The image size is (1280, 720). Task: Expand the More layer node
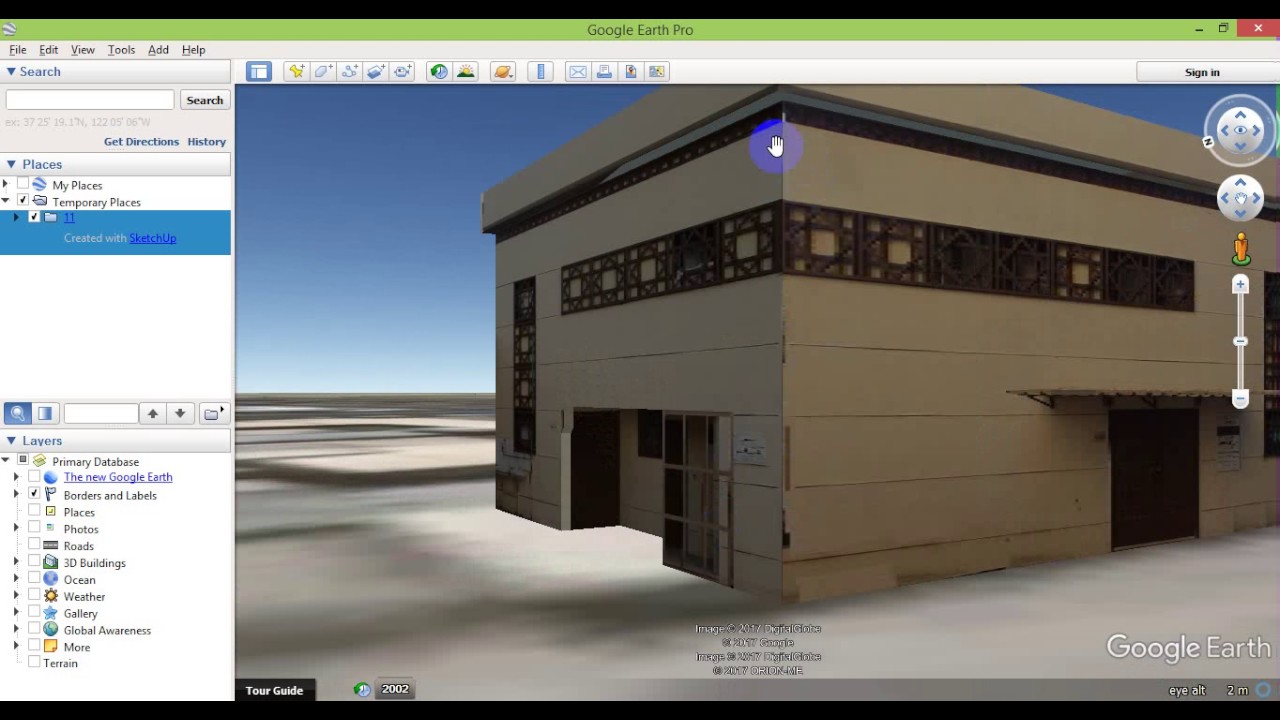[x=16, y=646]
